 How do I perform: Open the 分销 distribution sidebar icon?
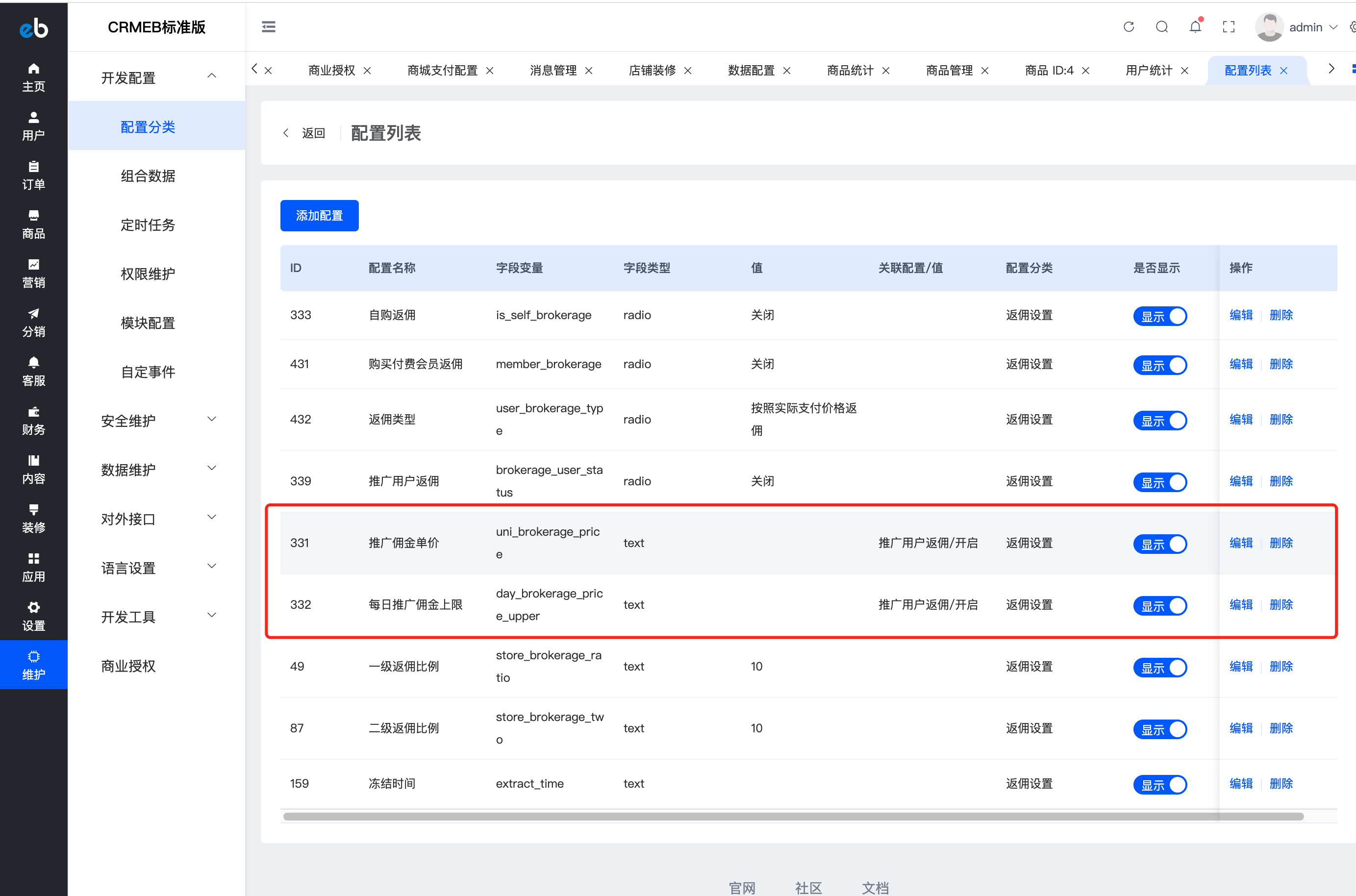34,323
